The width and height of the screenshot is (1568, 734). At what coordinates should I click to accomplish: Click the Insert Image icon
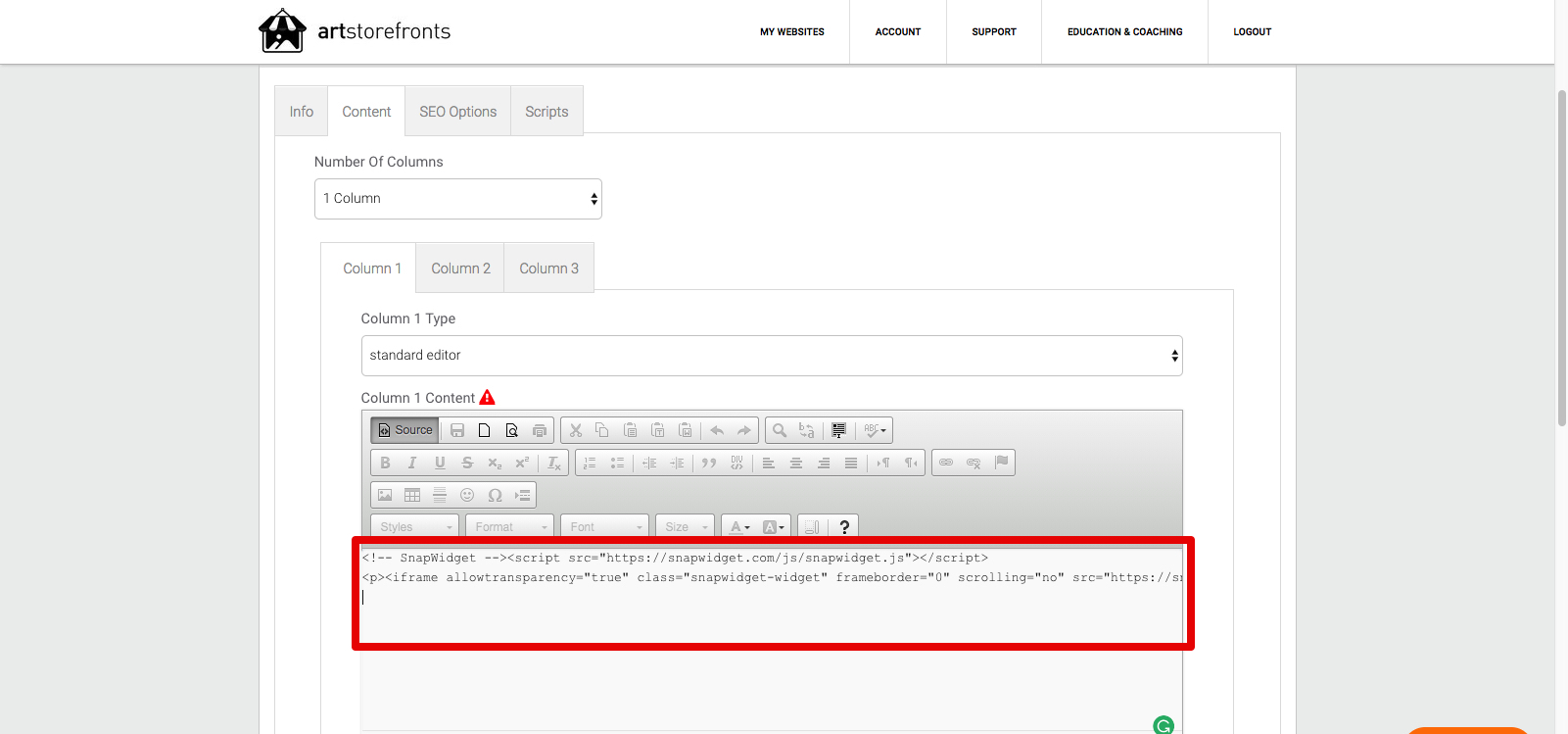385,495
